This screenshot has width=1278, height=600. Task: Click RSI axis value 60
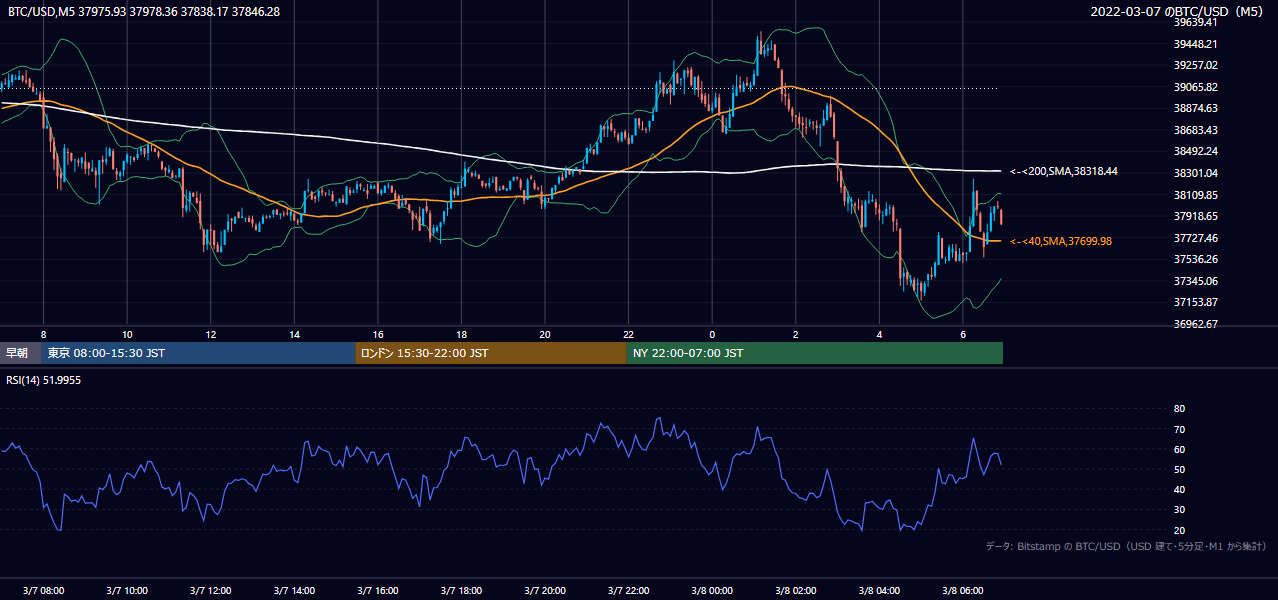pyautogui.click(x=1179, y=449)
